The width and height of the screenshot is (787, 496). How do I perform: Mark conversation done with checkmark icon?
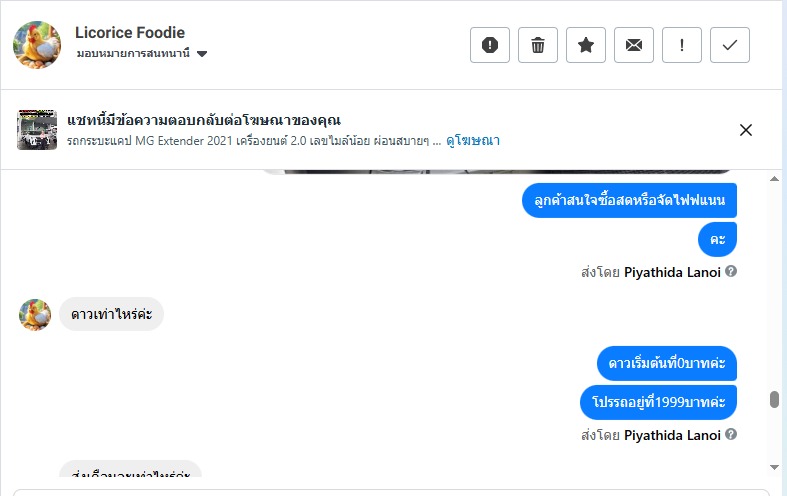pos(730,45)
